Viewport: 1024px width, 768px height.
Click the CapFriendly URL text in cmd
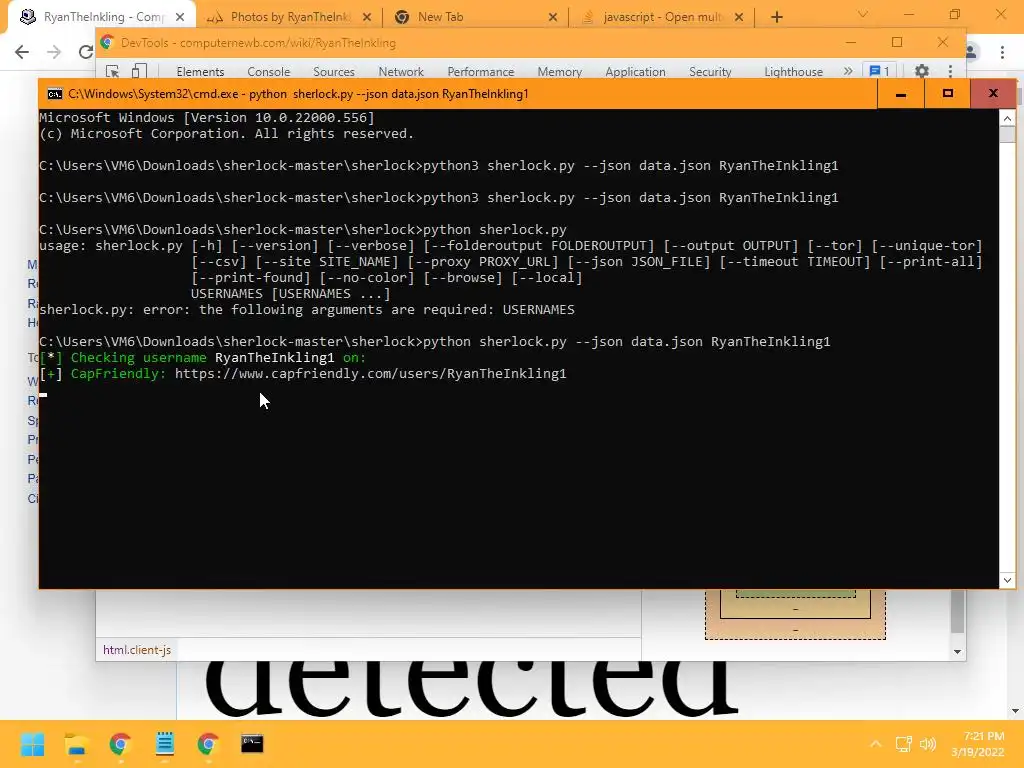point(370,374)
